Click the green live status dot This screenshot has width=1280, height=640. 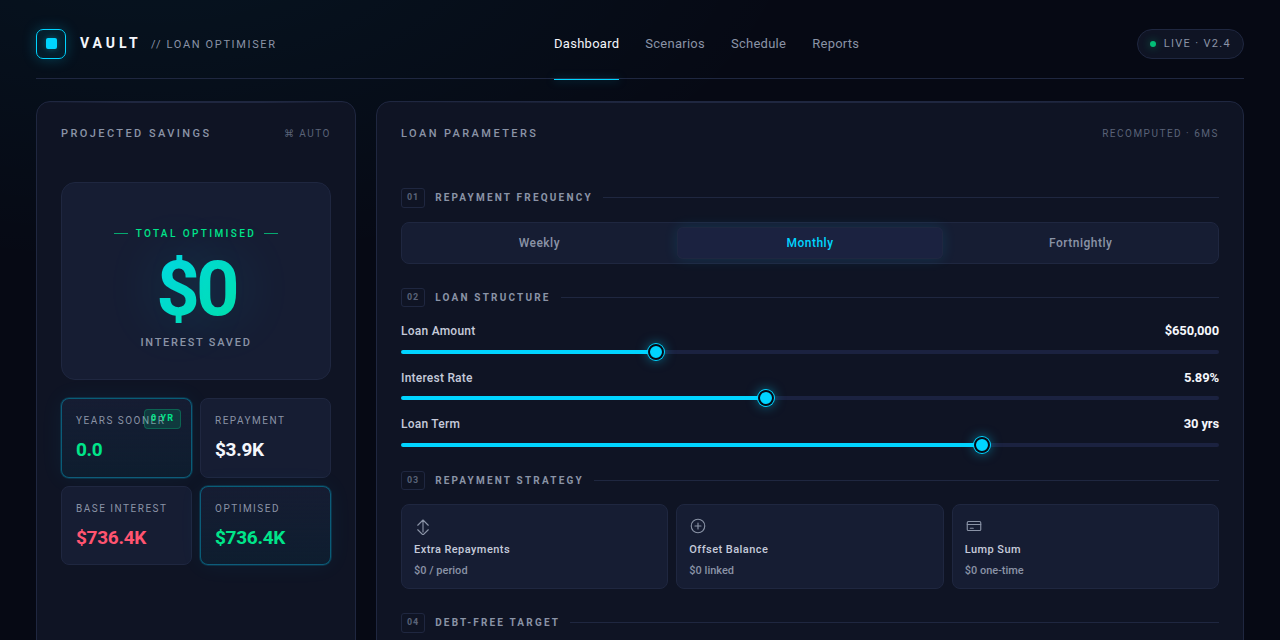coord(1153,44)
